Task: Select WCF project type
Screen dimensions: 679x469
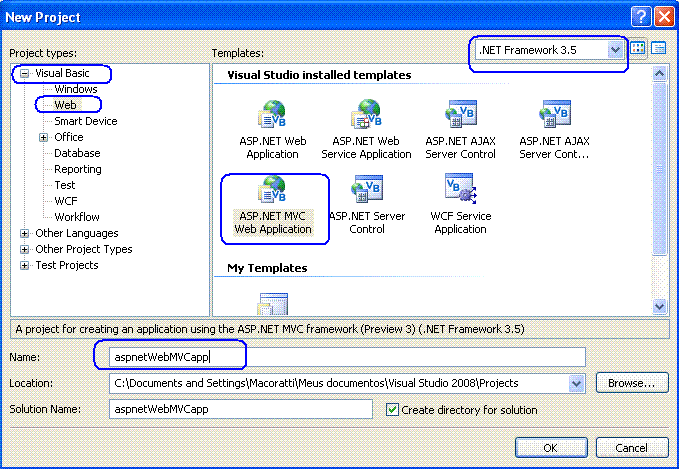Action: (x=66, y=201)
